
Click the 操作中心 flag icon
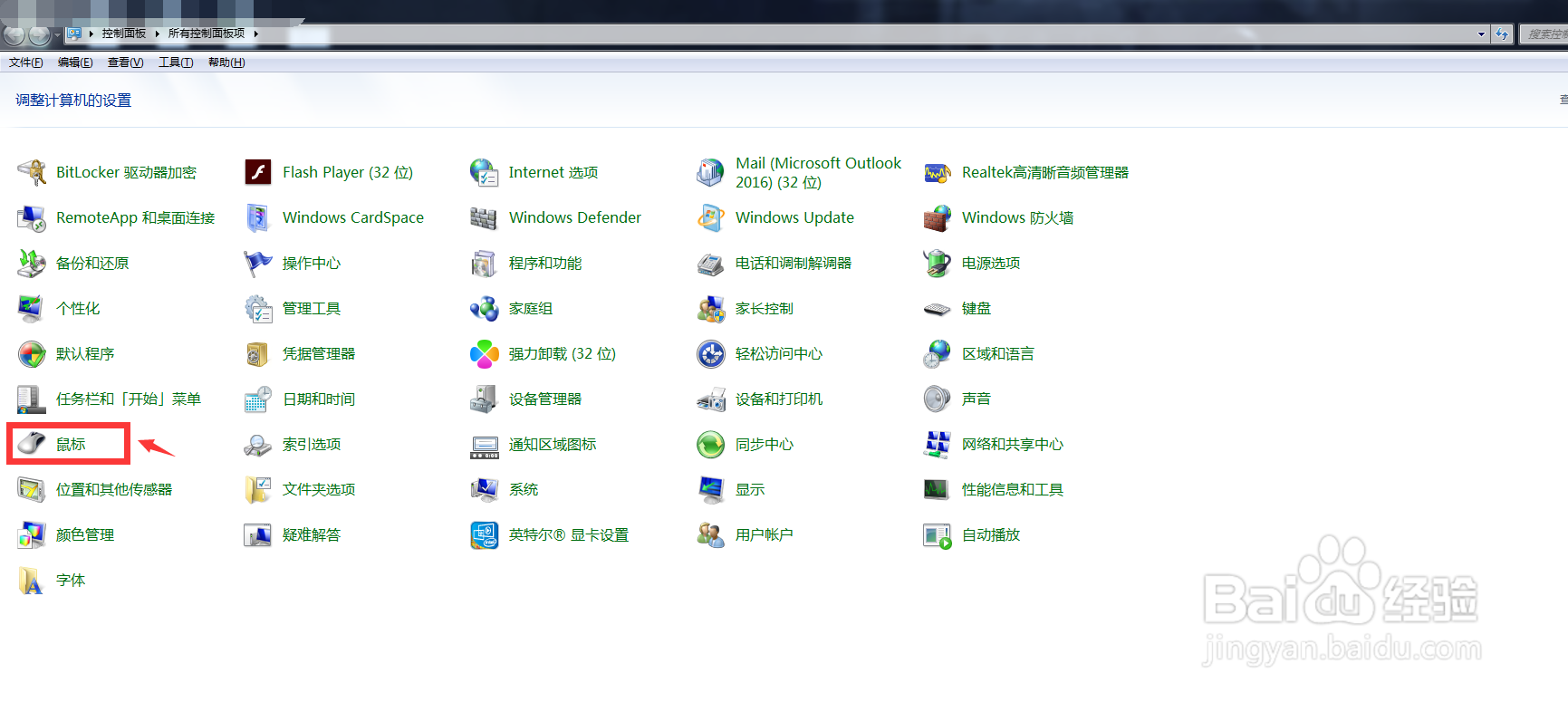(x=258, y=263)
